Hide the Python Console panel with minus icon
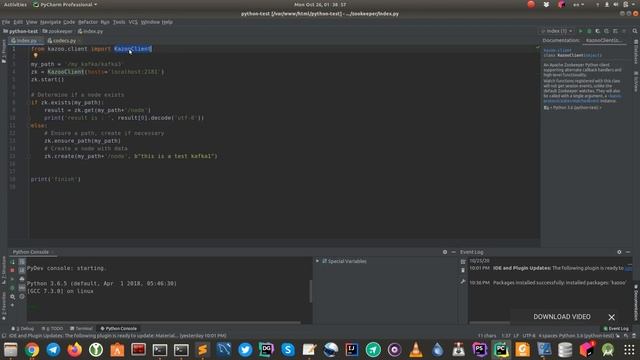Image resolution: width=640 pixels, height=360 pixels. 453,252
